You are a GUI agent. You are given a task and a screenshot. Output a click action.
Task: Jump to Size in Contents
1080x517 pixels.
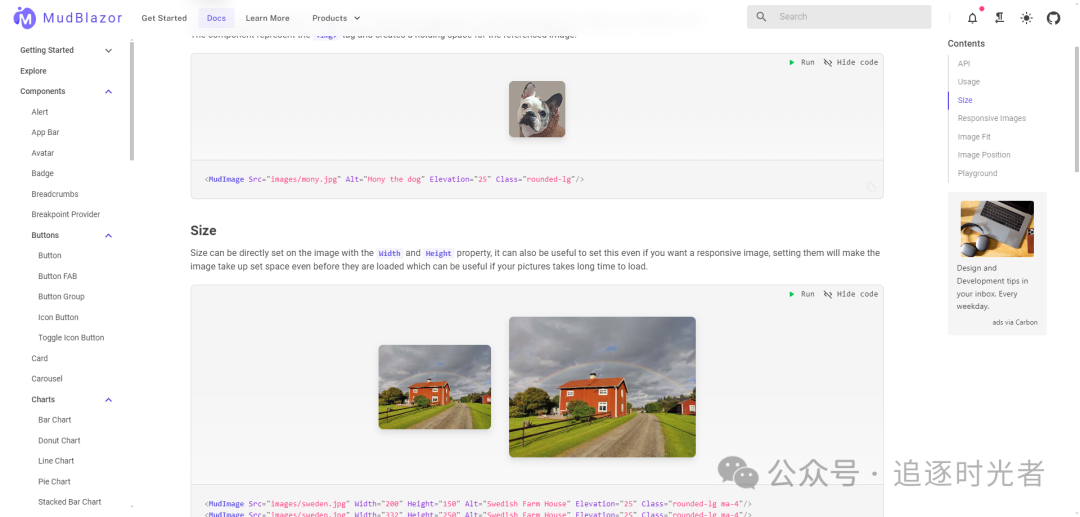pos(965,100)
